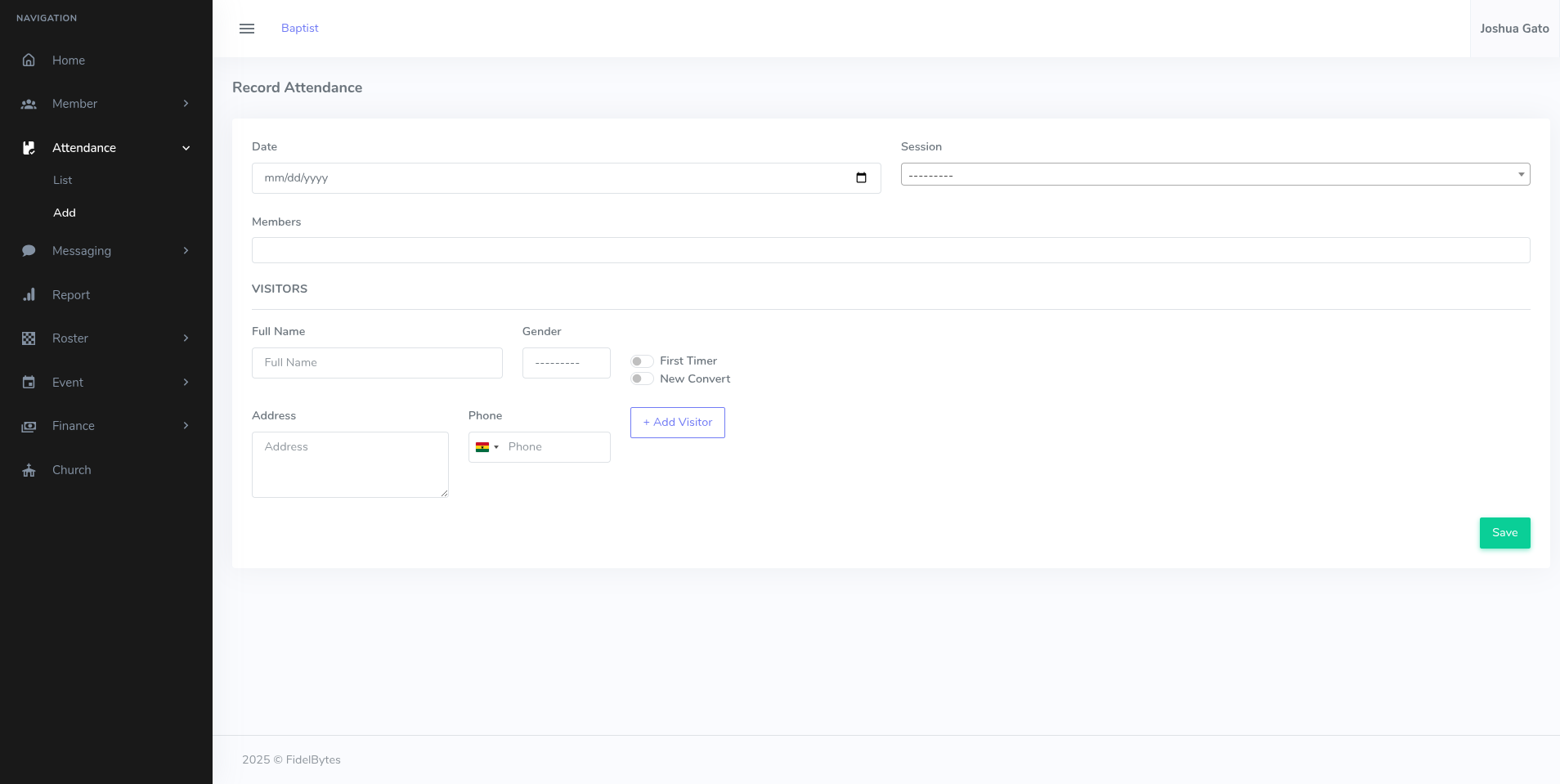Expand the Member submenu chevron
Screen dimensions: 1560x784
(186, 104)
